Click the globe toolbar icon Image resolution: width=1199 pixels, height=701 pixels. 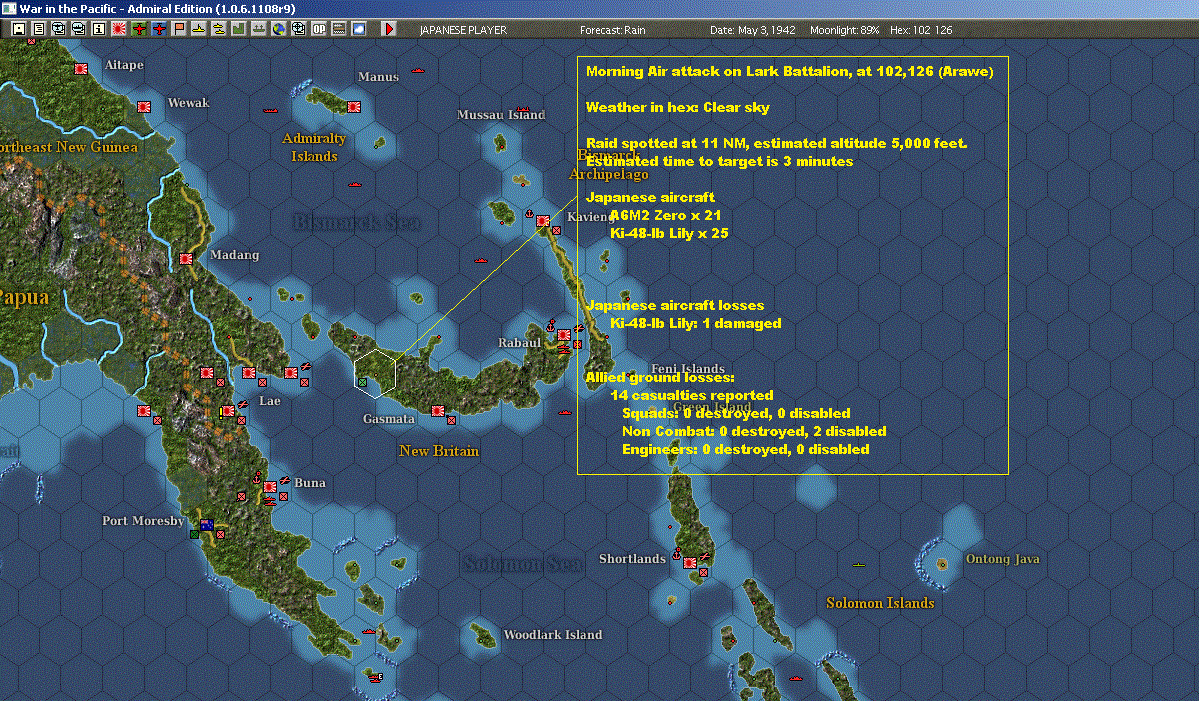pos(279,29)
